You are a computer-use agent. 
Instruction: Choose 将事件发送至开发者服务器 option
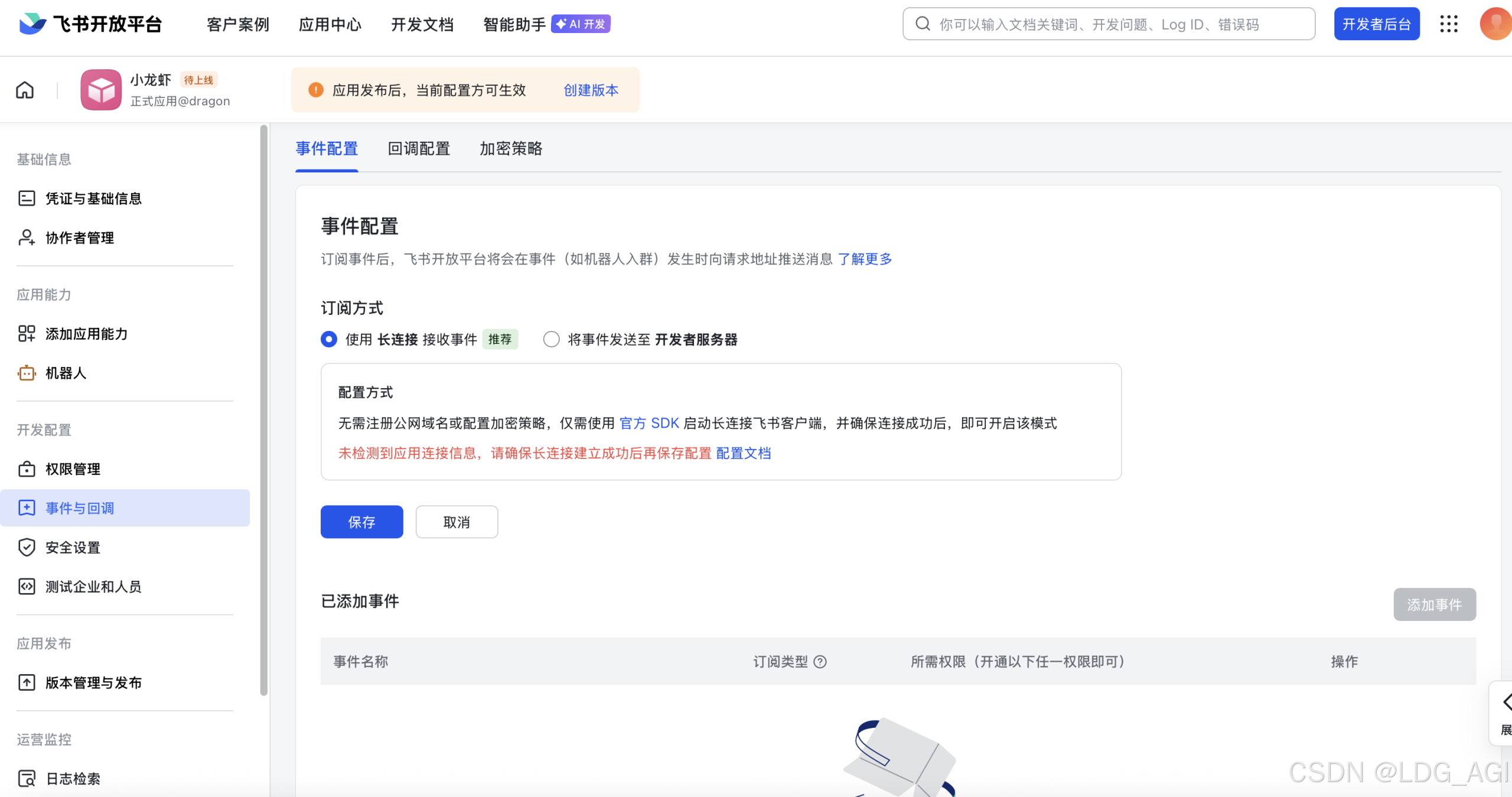[x=550, y=339]
